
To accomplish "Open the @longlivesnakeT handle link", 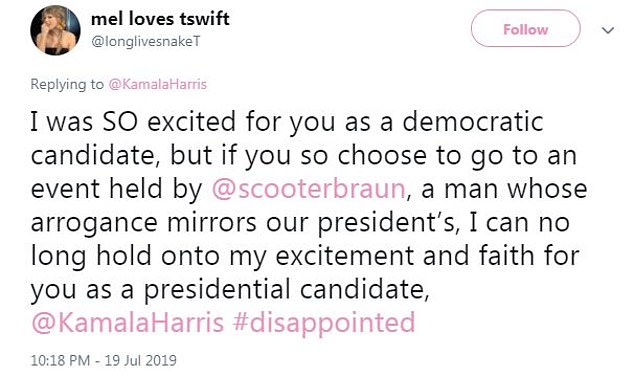I will pyautogui.click(x=146, y=42).
